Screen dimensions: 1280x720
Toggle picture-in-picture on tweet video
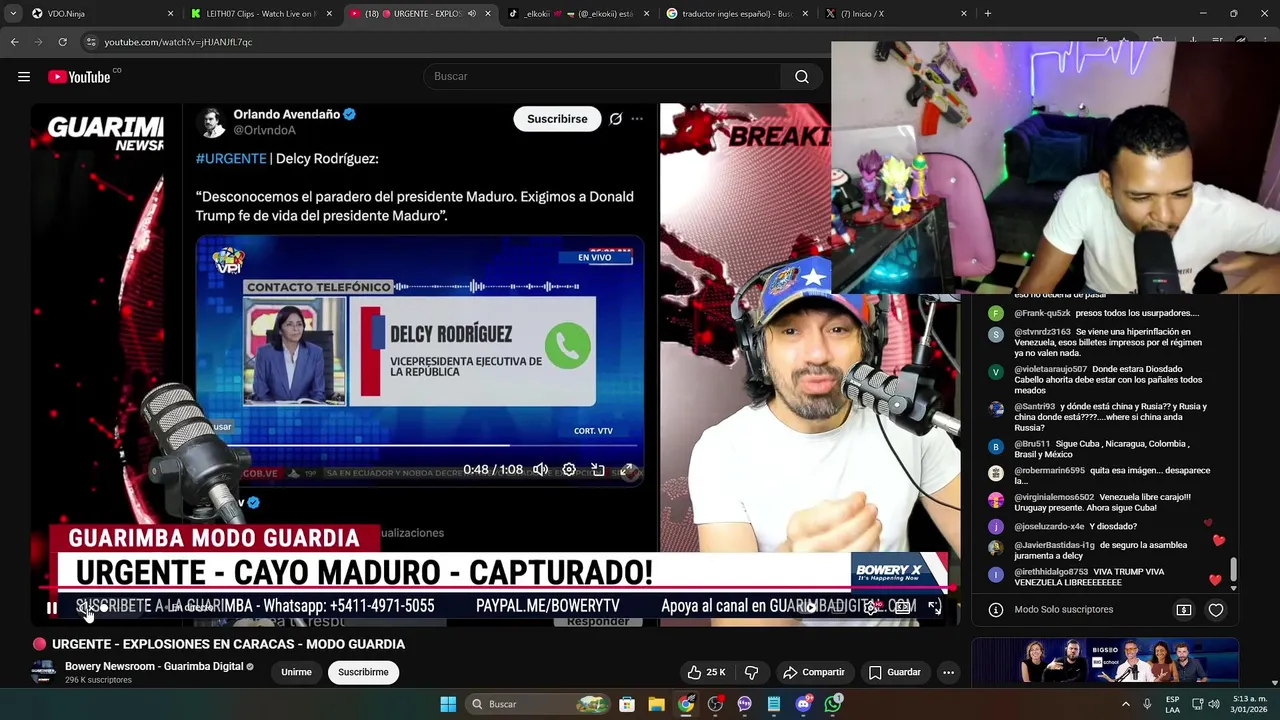point(598,470)
